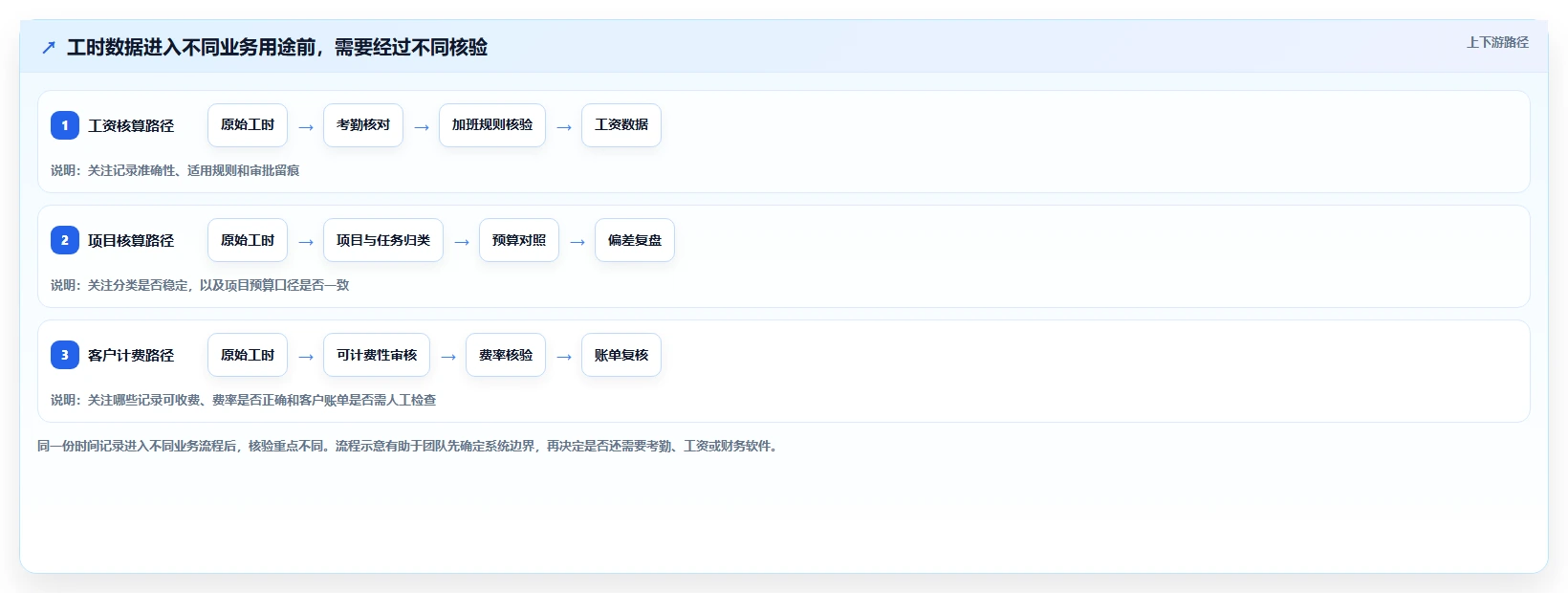The height and width of the screenshot is (593, 1568).
Task: Click the 工资数据 step box
Action: (621, 125)
